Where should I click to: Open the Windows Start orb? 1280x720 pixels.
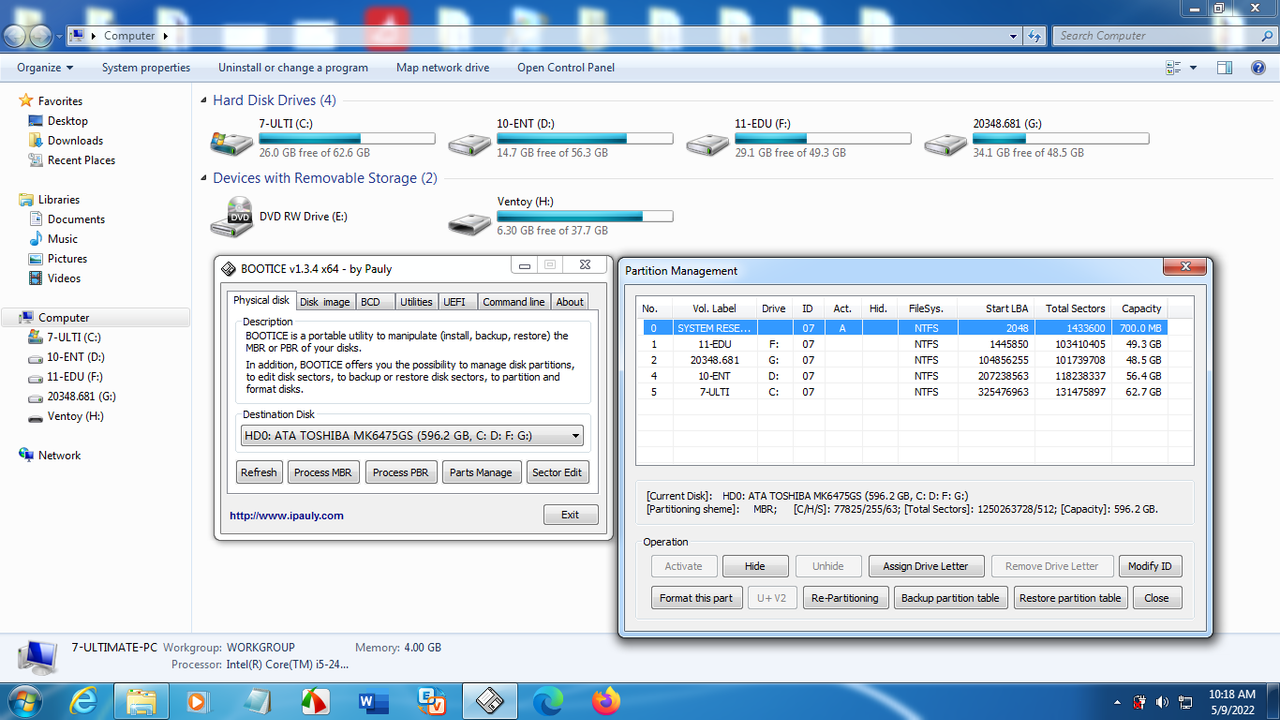tap(23, 702)
